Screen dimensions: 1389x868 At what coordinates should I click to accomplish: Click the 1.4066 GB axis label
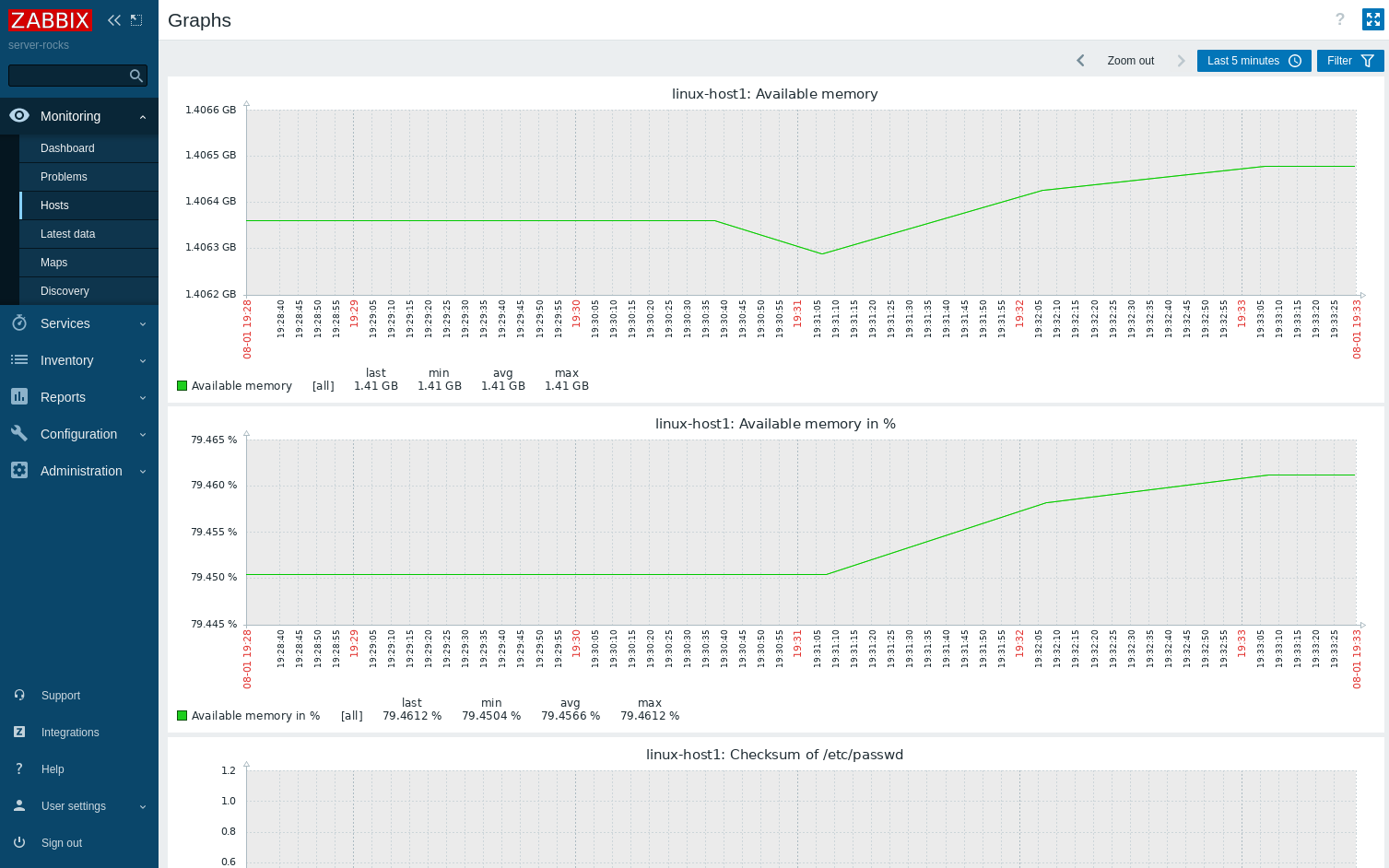211,110
